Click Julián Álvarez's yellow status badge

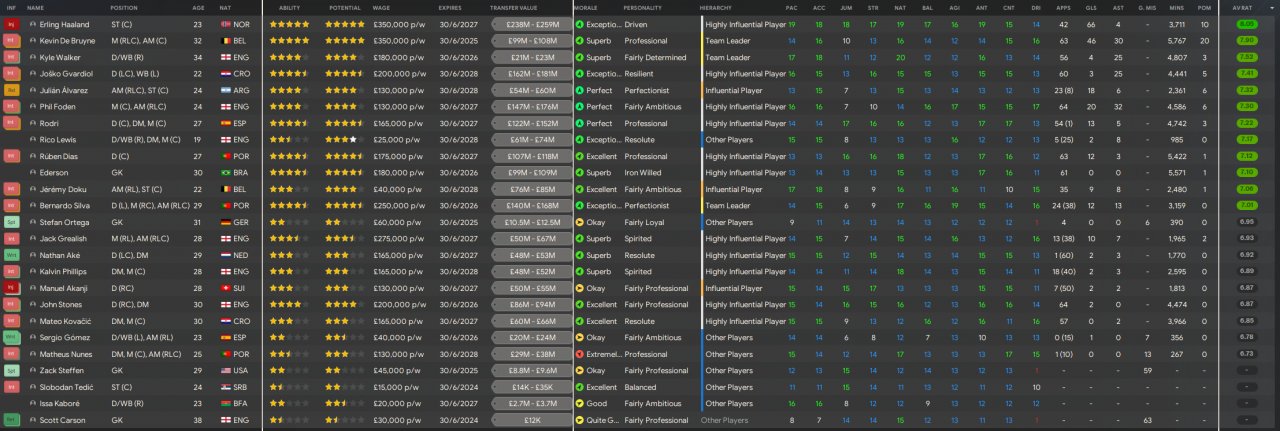12,90
